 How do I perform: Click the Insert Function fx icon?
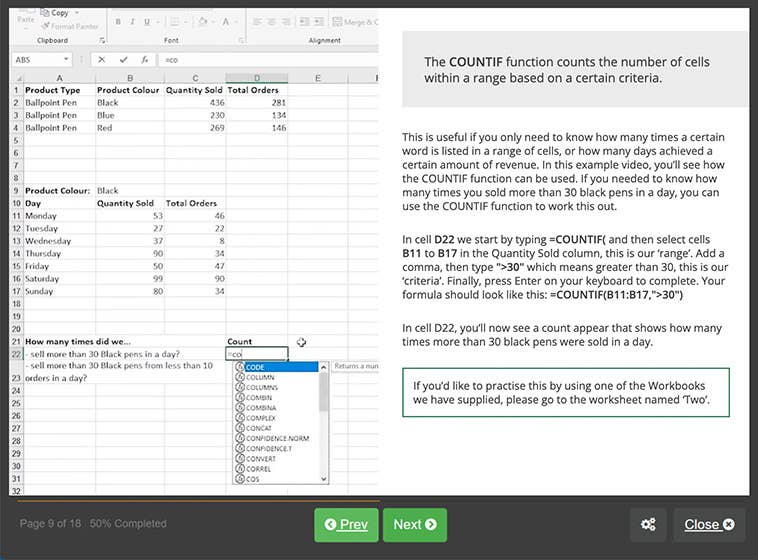(145, 60)
